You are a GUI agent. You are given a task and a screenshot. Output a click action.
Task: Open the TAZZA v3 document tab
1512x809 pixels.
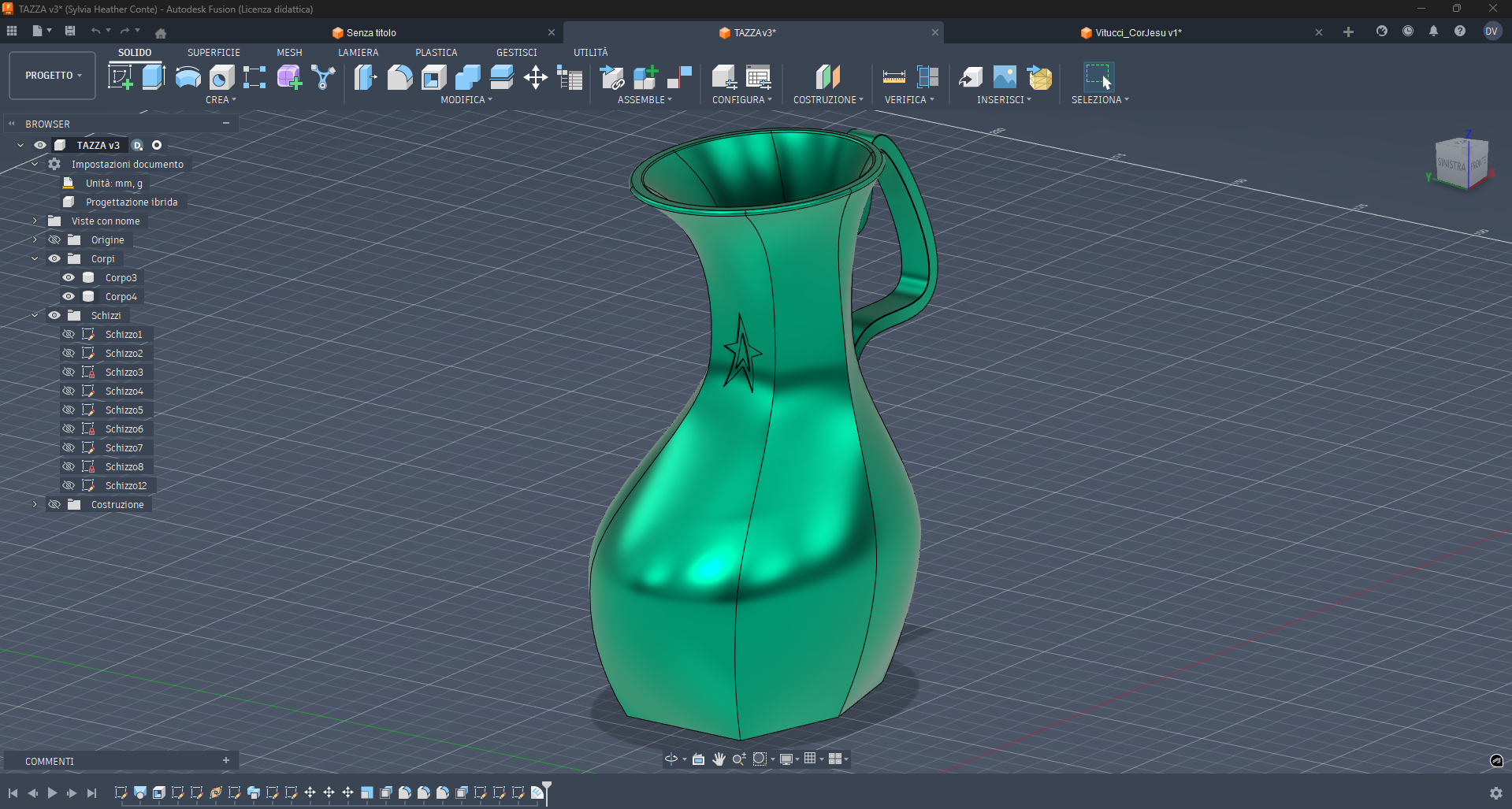coord(754,32)
